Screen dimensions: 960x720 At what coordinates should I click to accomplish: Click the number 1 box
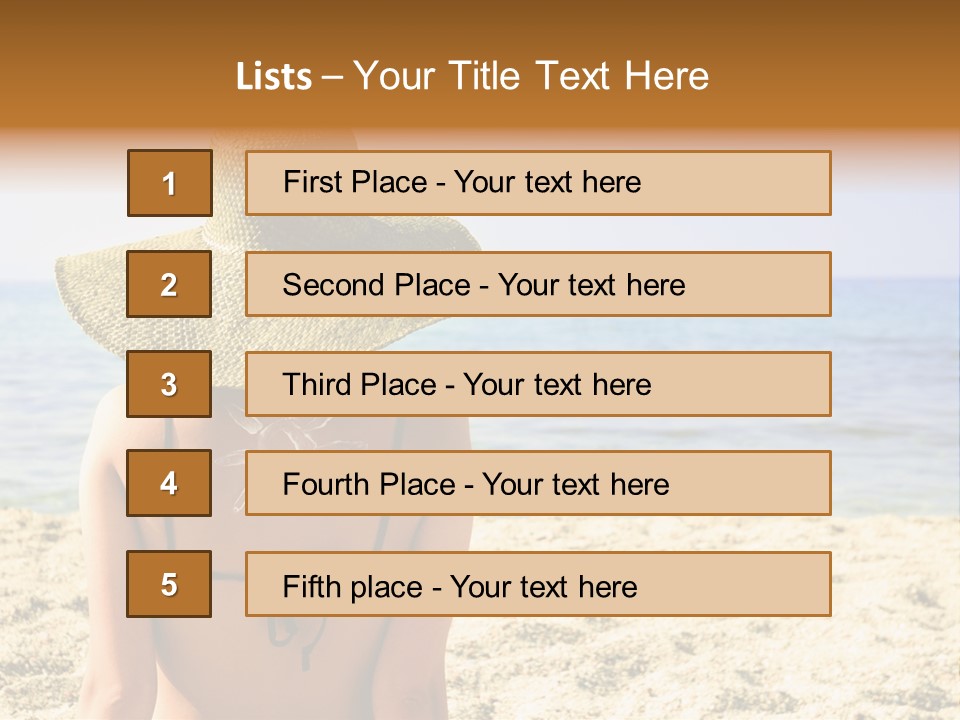click(x=170, y=183)
